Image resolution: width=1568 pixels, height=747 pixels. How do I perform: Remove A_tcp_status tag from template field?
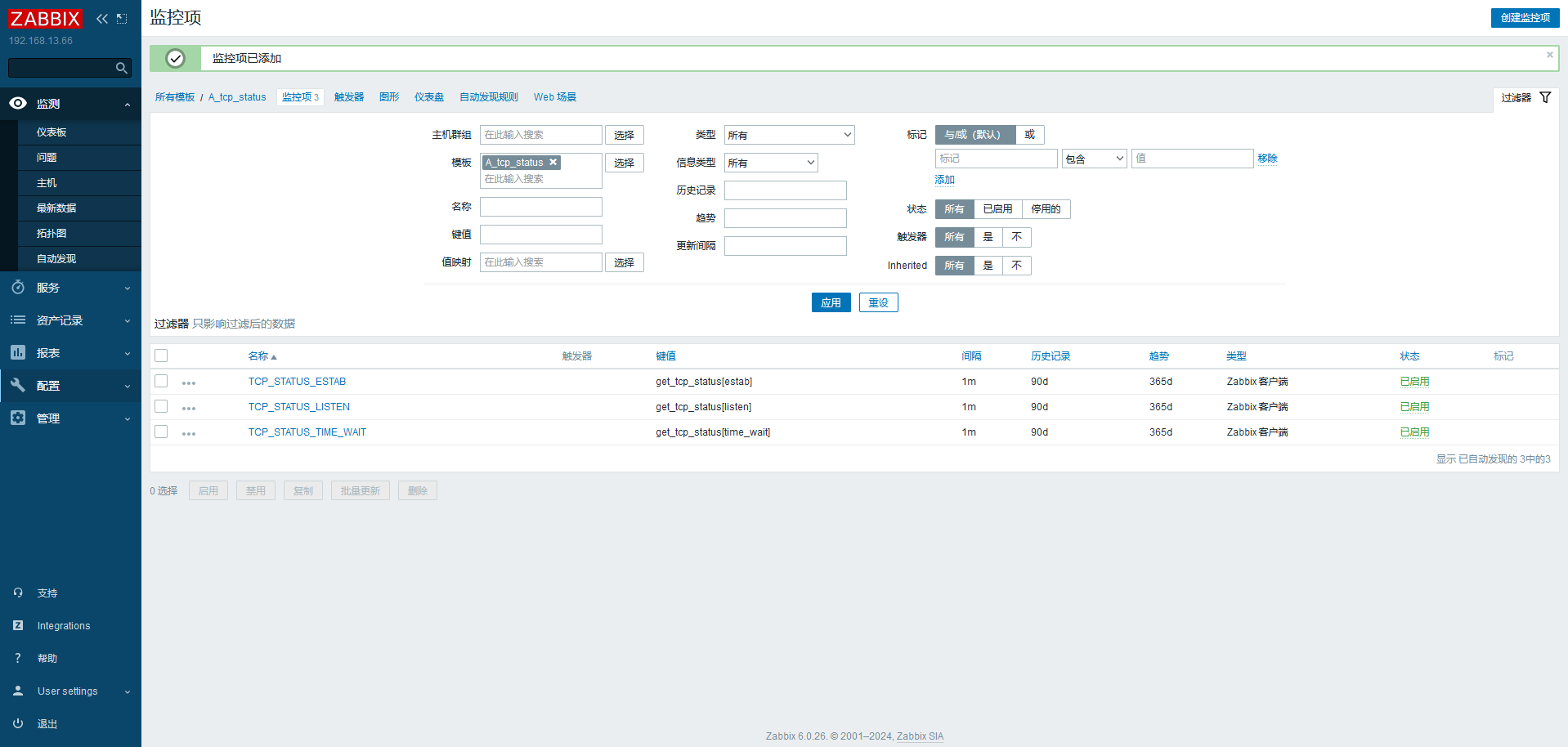click(x=553, y=163)
